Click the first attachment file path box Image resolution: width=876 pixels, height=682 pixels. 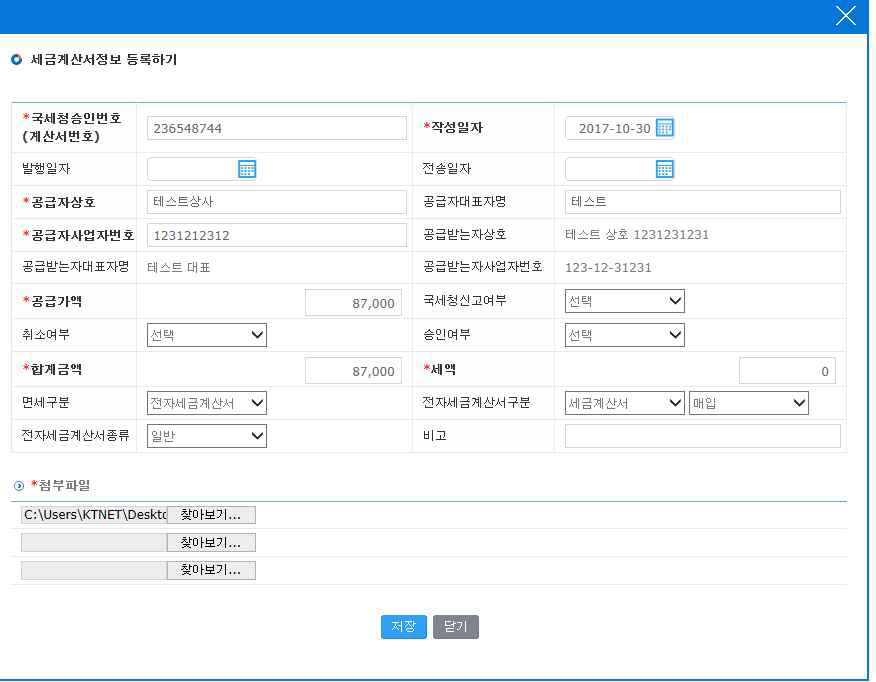(x=94, y=515)
